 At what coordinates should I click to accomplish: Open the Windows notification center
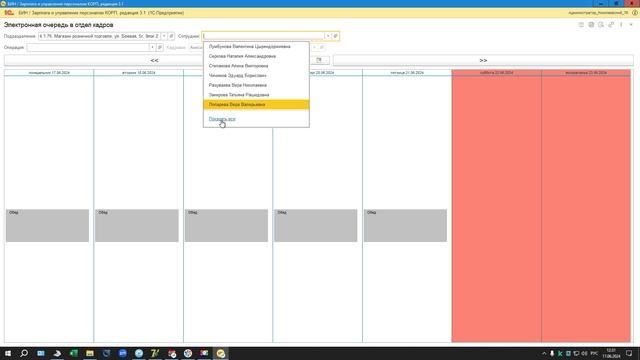point(629,353)
